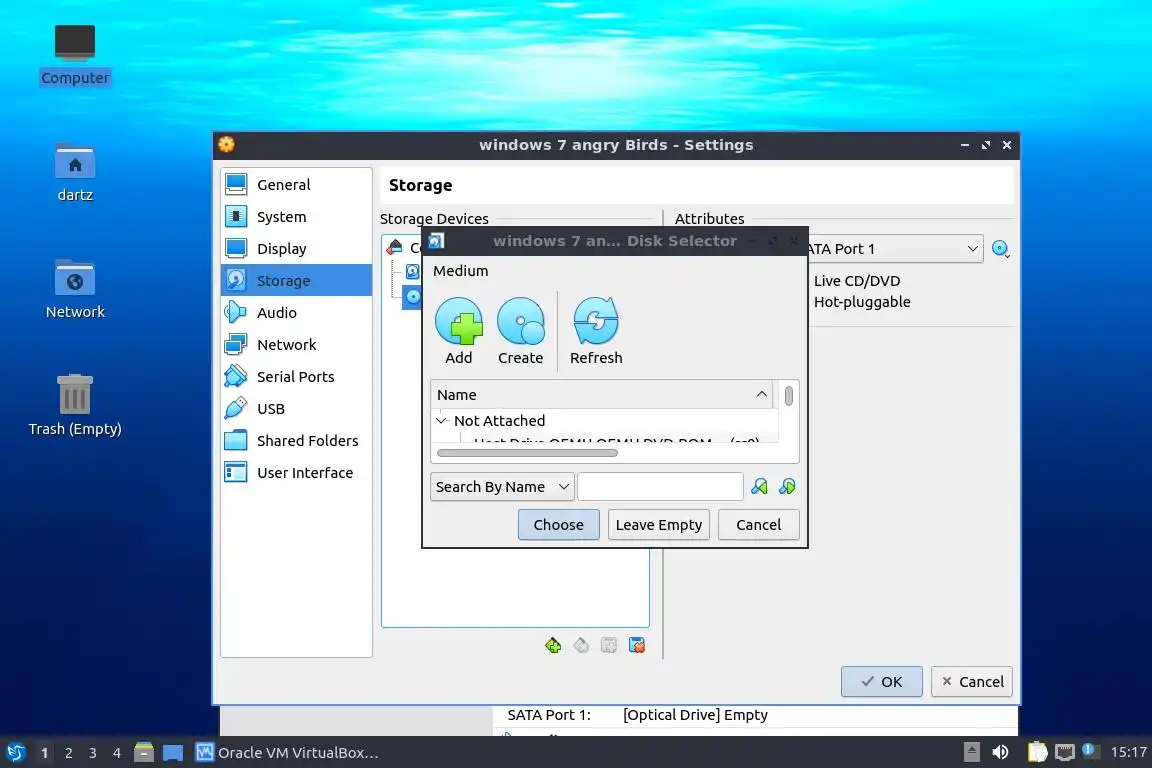Click the vertical scrollbar in medium list
Image resolution: width=1152 pixels, height=768 pixels.
[x=788, y=395]
